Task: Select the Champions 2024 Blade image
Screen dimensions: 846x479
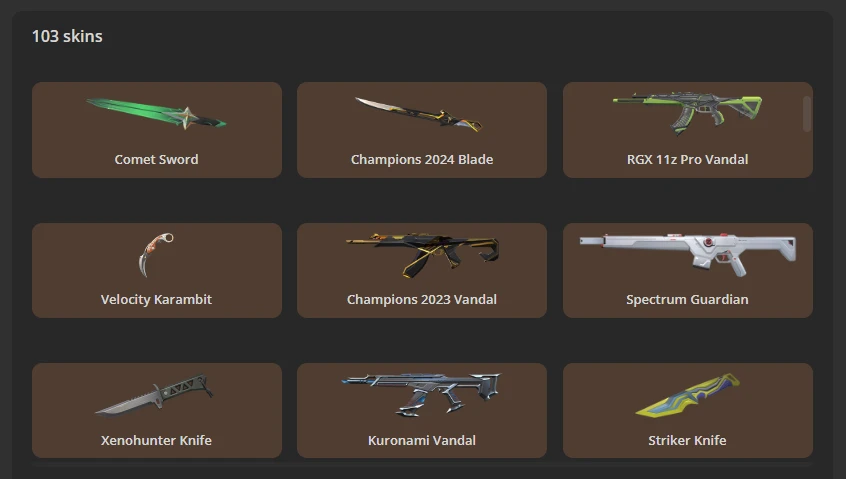Action: click(418, 114)
